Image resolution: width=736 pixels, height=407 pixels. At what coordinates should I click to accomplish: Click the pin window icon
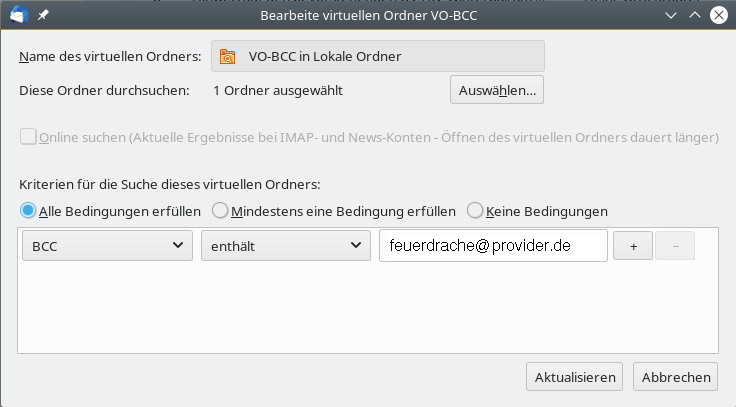[44, 16]
